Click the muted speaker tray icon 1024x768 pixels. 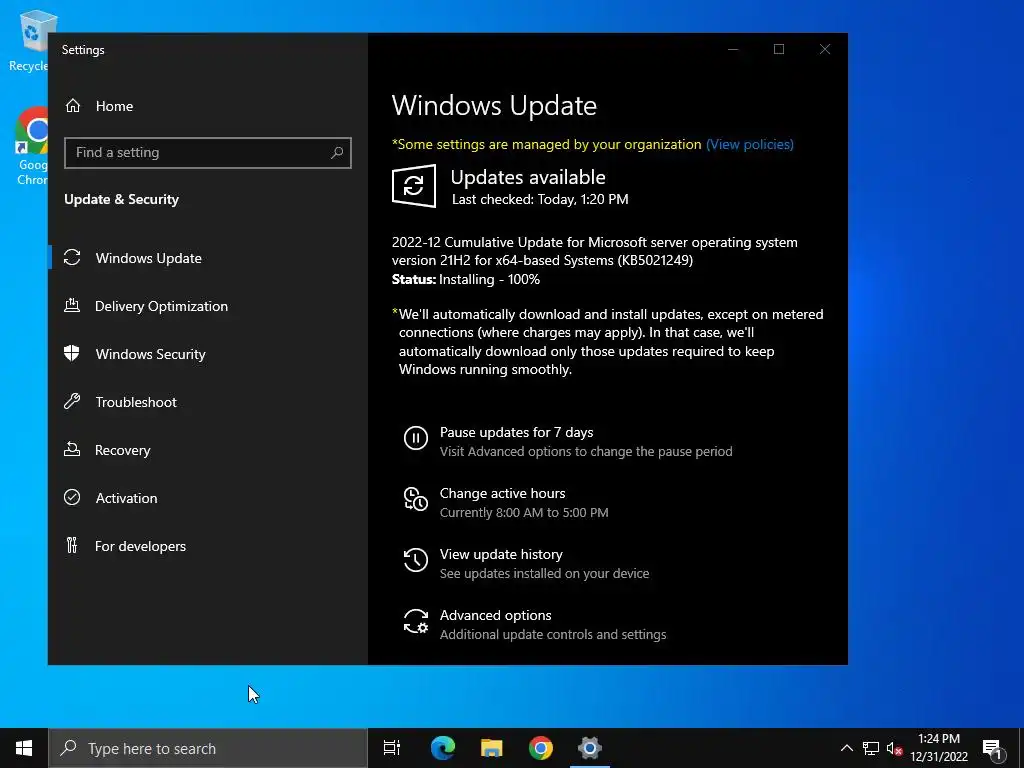click(894, 748)
